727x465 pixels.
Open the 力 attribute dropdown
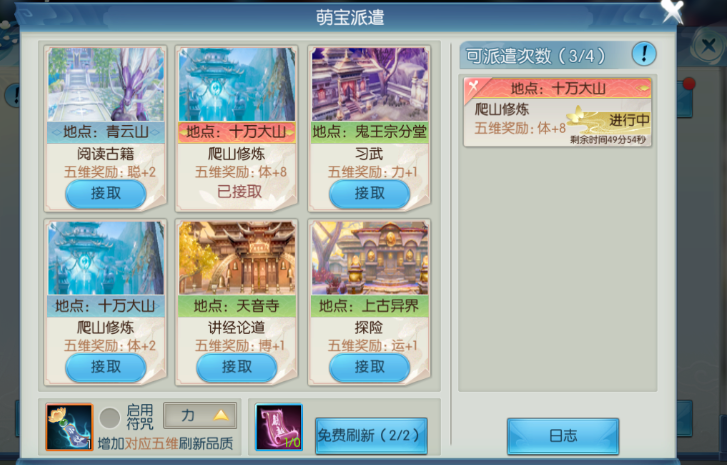coord(200,415)
